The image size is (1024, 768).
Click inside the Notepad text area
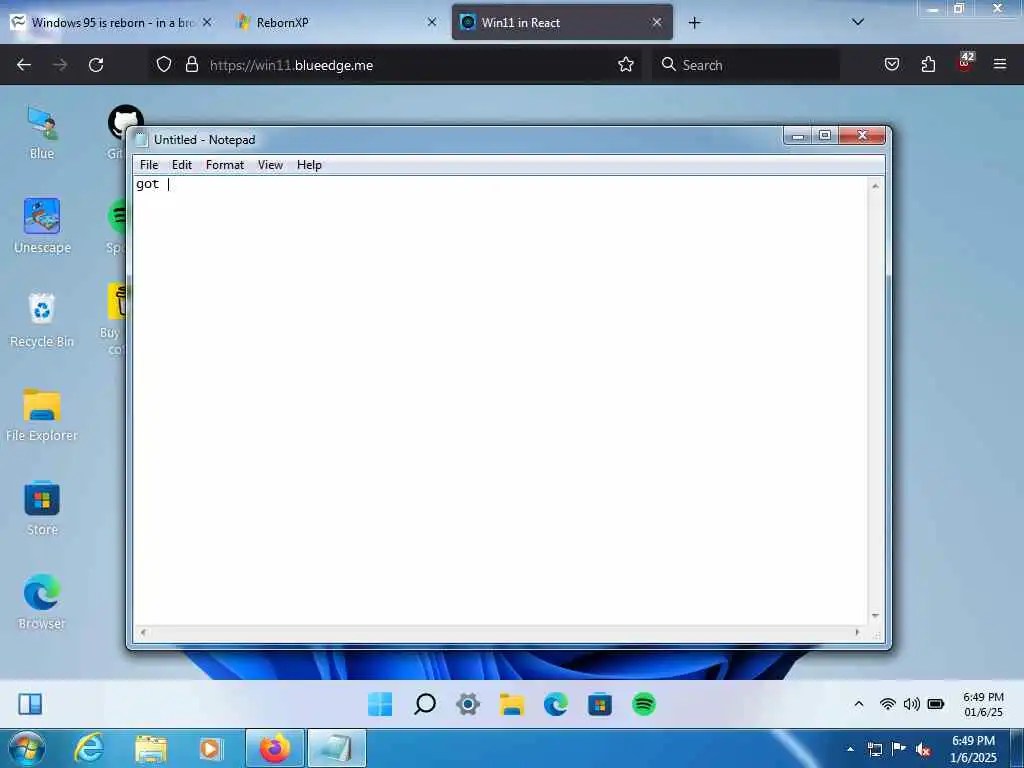tap(500, 401)
